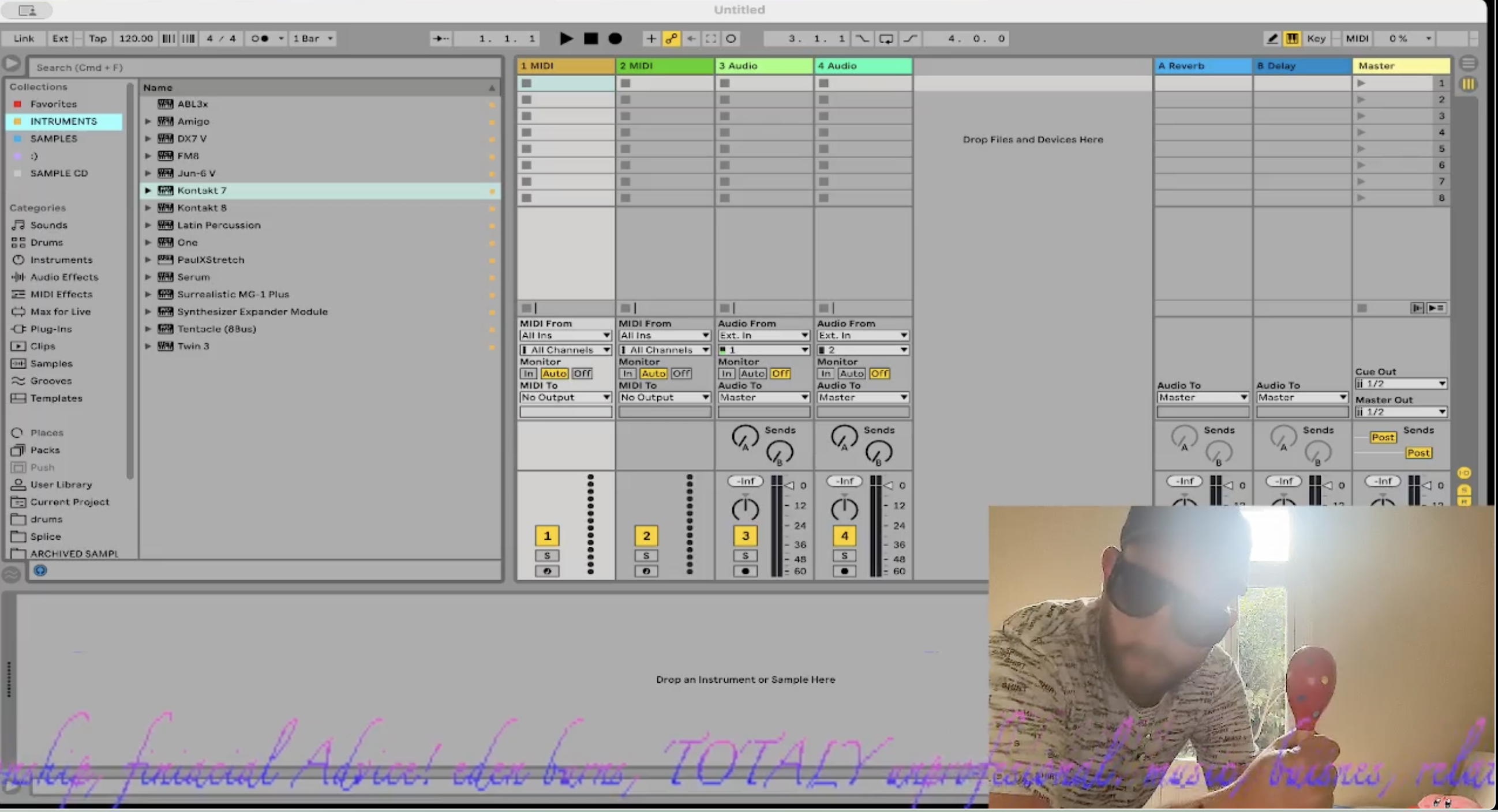The image size is (1498, 812).
Task: Expand the Kontakt 7 instrument entry
Action: pyautogui.click(x=148, y=190)
